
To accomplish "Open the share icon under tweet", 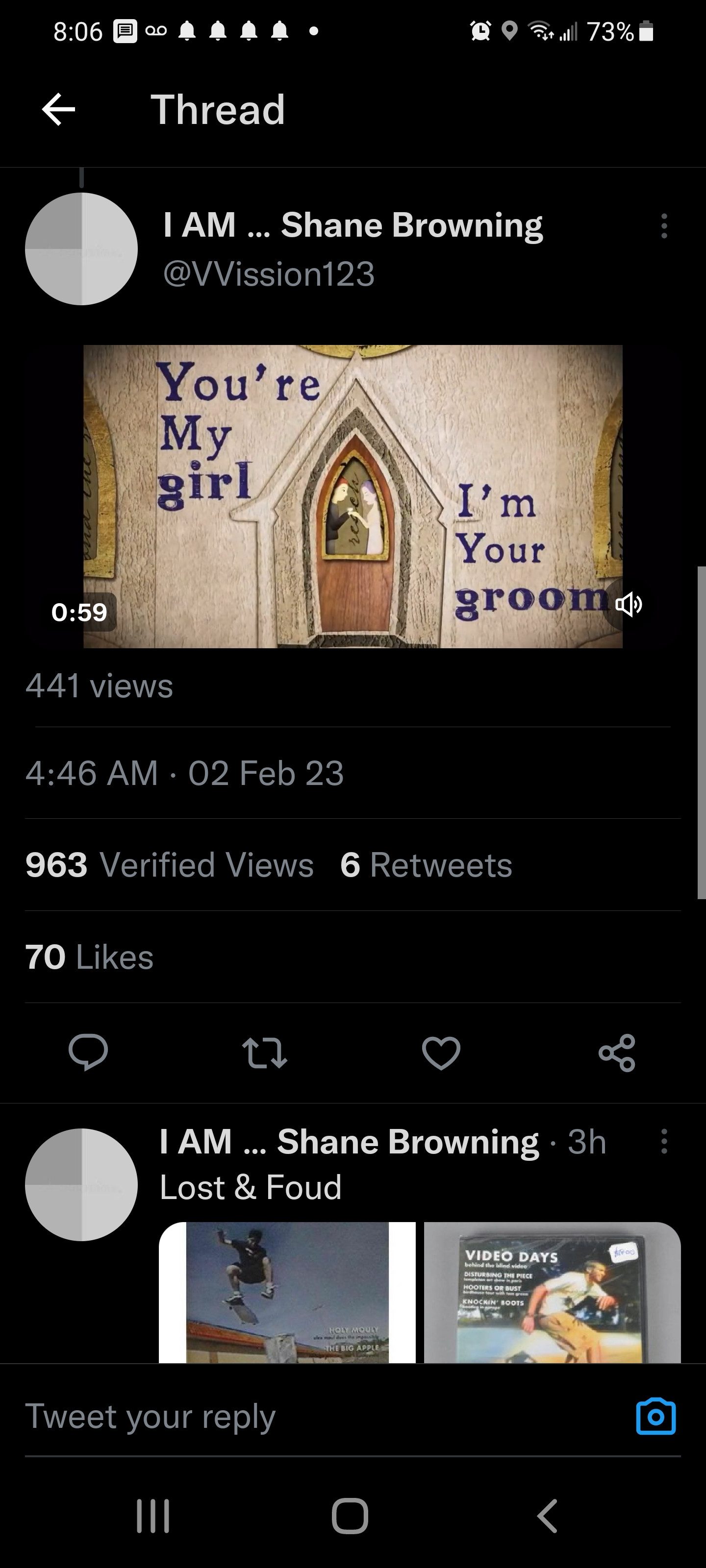I will coord(617,1053).
